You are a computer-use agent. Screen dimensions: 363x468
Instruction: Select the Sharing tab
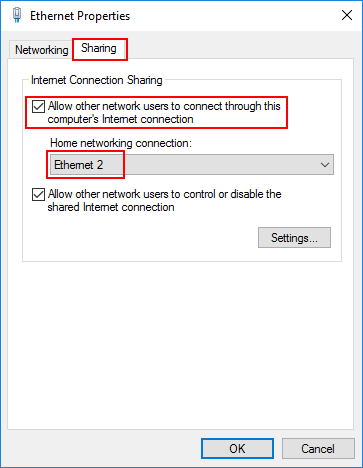click(99, 48)
